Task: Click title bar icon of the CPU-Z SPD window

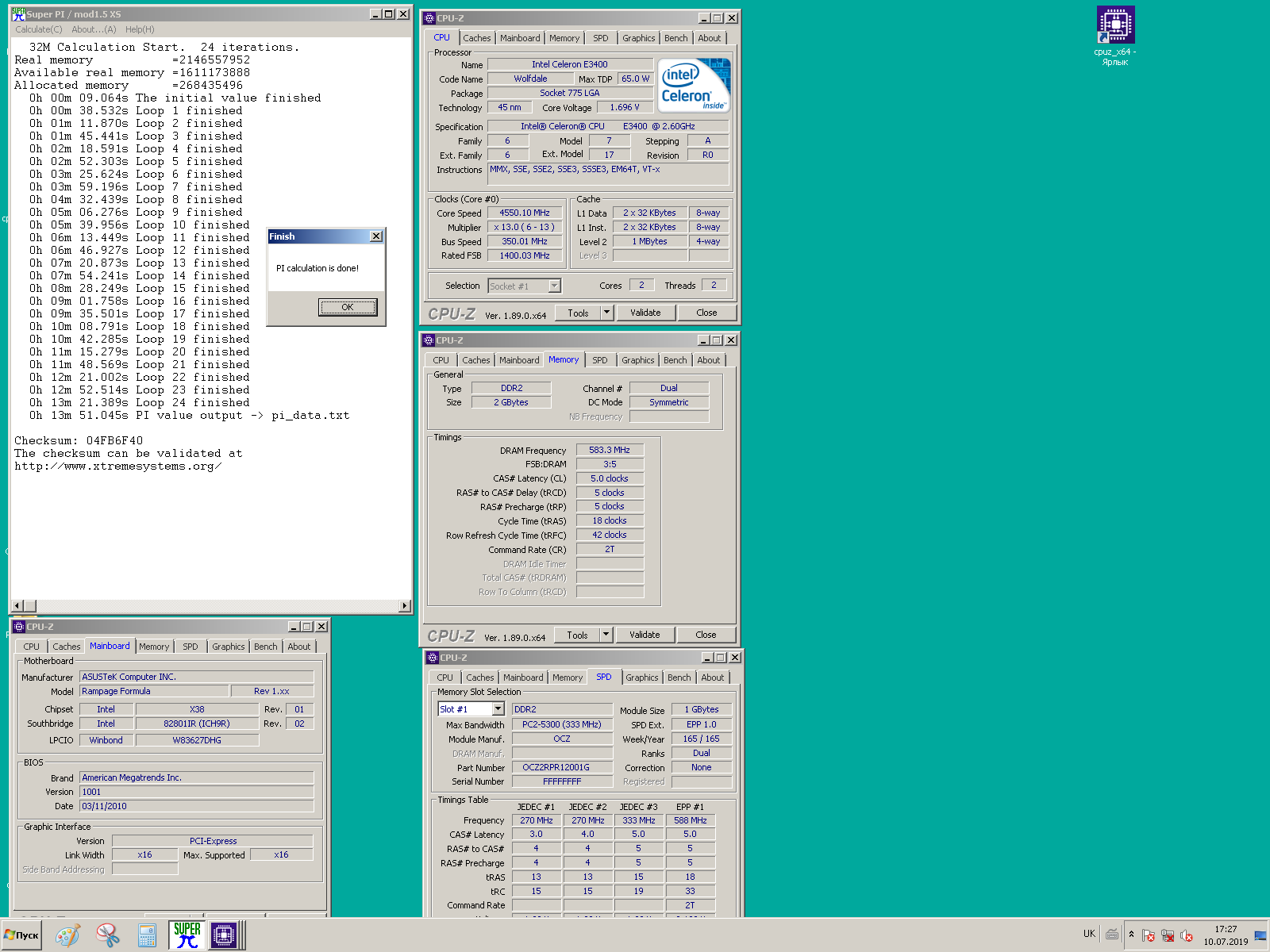Action: point(433,658)
